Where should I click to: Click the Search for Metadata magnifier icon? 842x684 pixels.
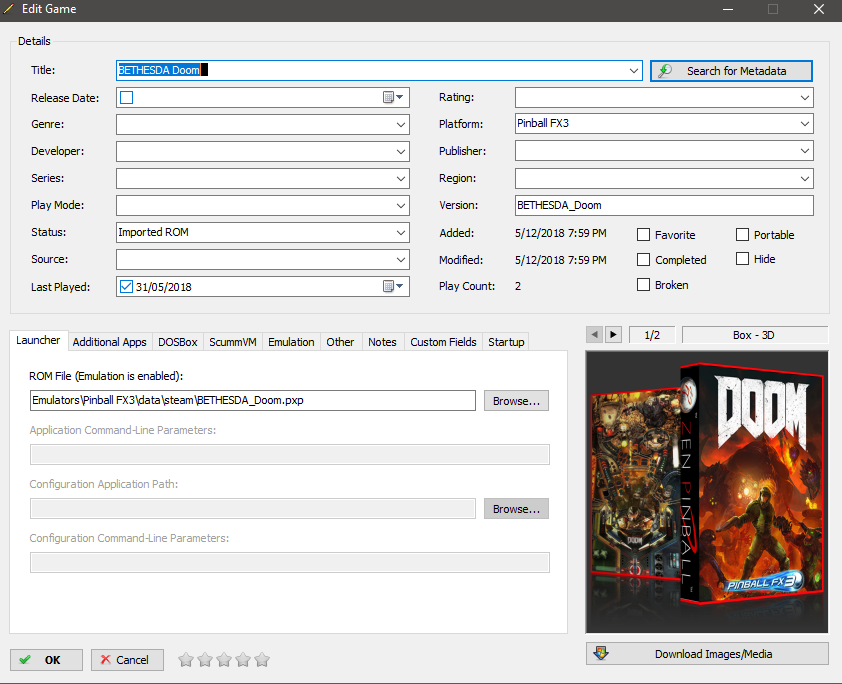[x=665, y=71]
